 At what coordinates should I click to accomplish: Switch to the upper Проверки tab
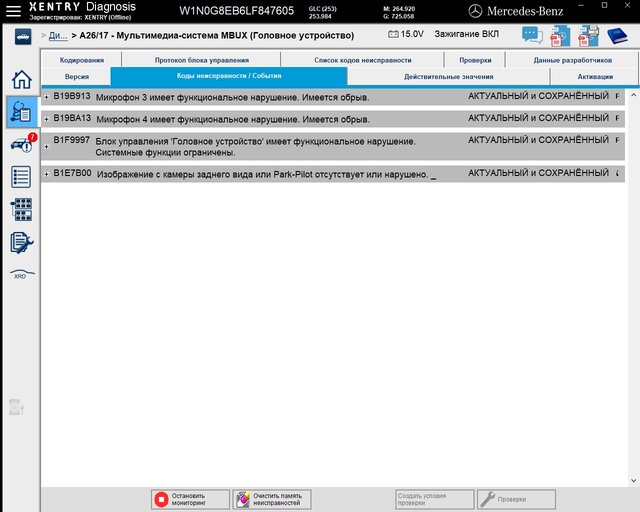(x=475, y=60)
